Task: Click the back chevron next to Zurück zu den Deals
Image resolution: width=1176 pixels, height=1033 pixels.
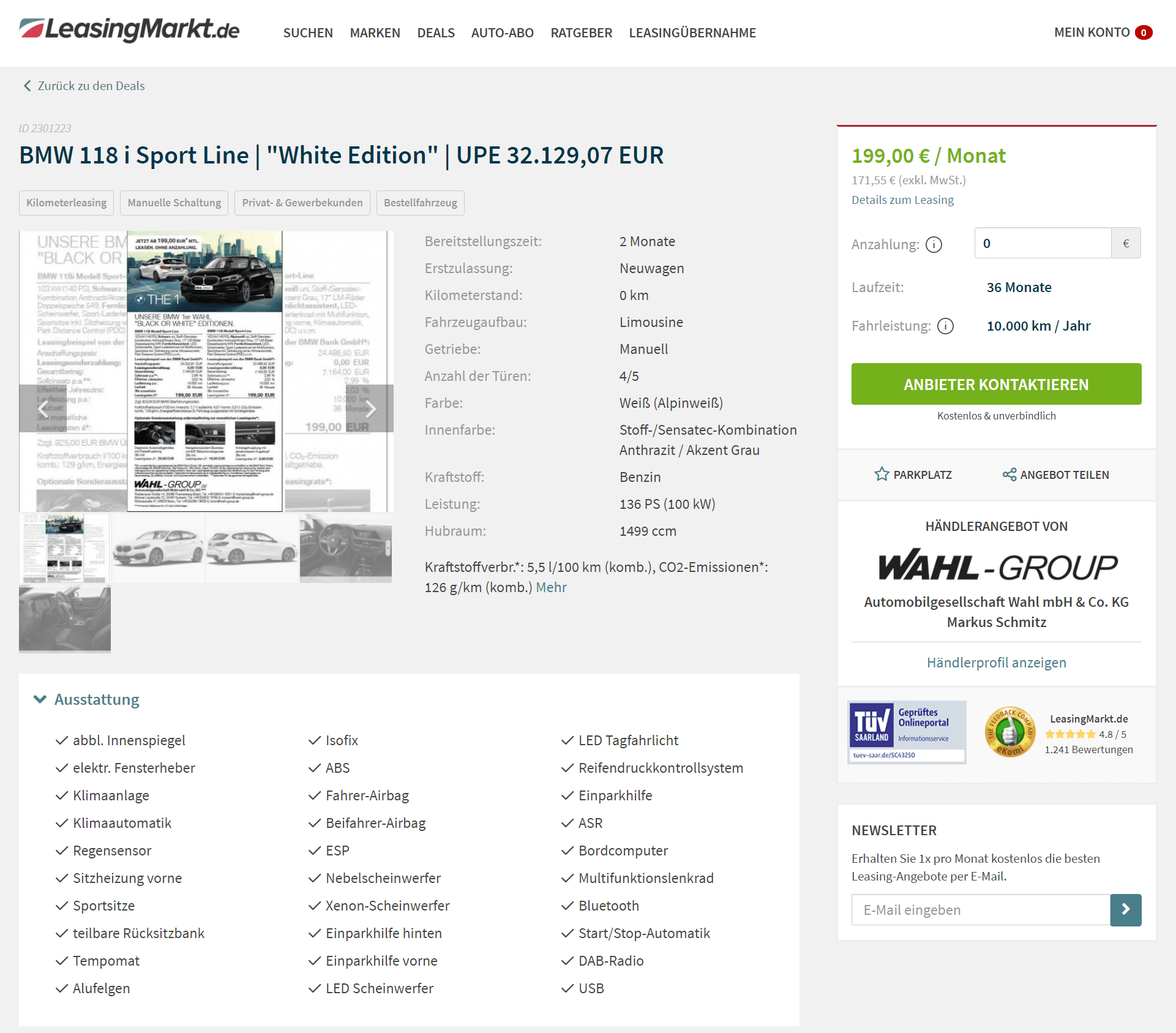Action: (x=27, y=86)
